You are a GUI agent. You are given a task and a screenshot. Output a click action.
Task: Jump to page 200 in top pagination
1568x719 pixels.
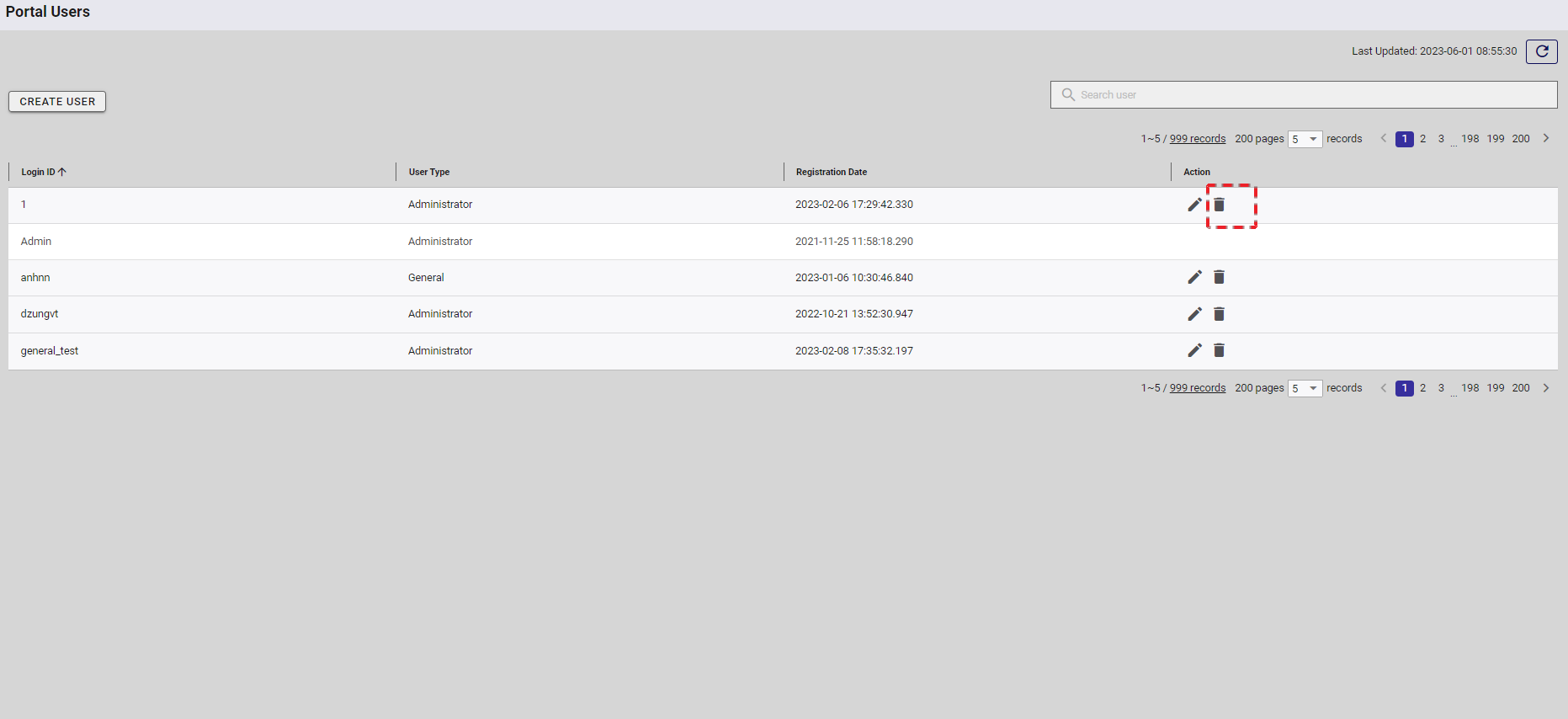point(1520,139)
